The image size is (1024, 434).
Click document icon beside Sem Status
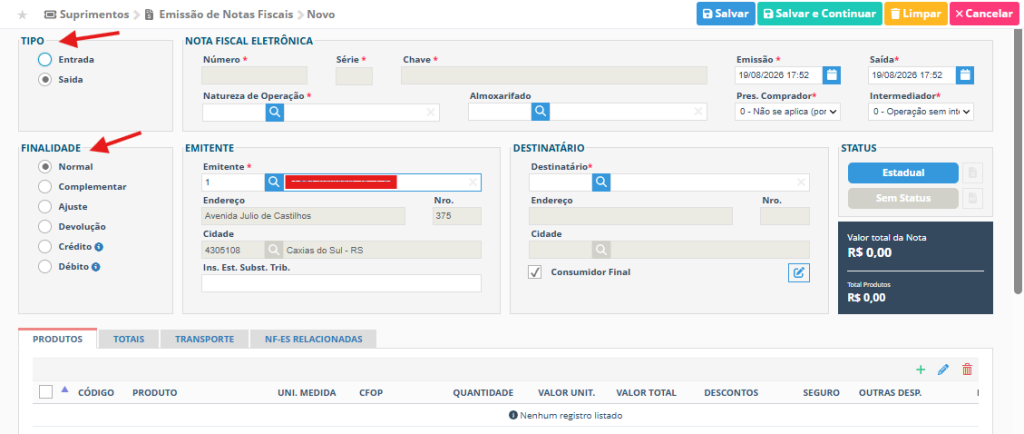pos(972,198)
